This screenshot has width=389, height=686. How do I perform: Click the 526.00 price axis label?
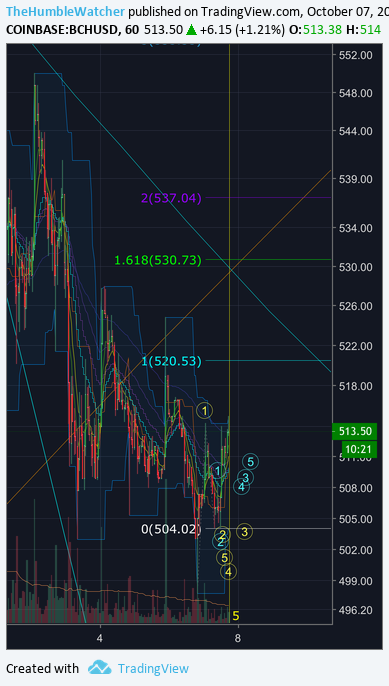coord(356,306)
